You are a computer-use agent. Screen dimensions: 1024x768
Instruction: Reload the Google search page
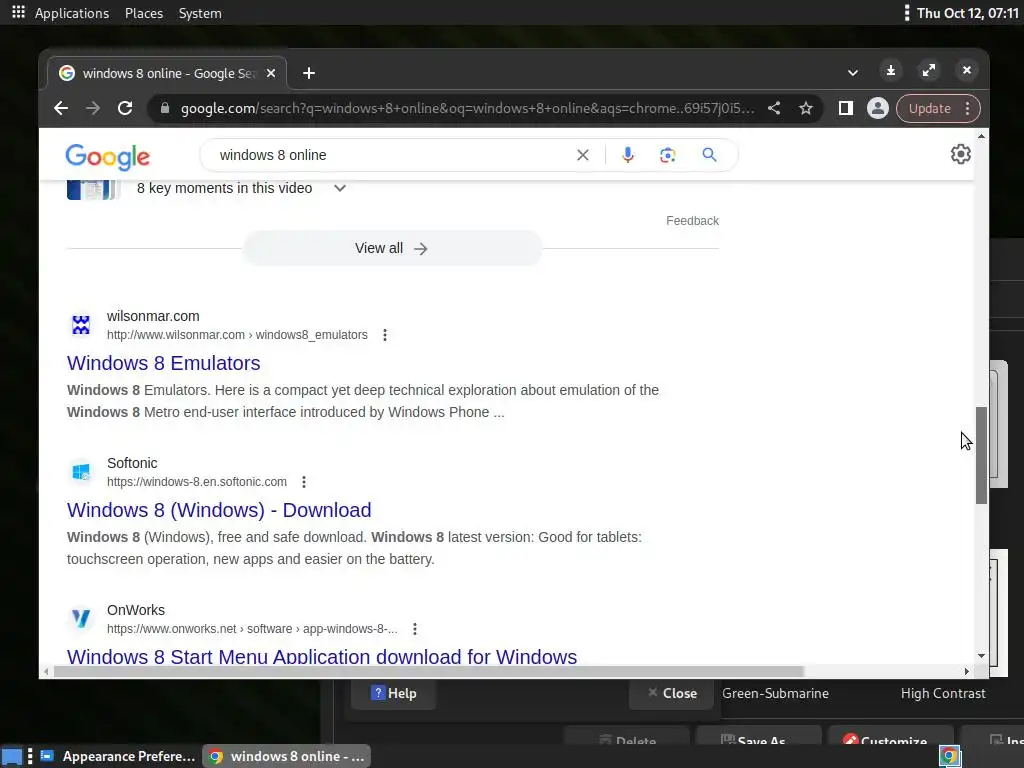coord(125,108)
